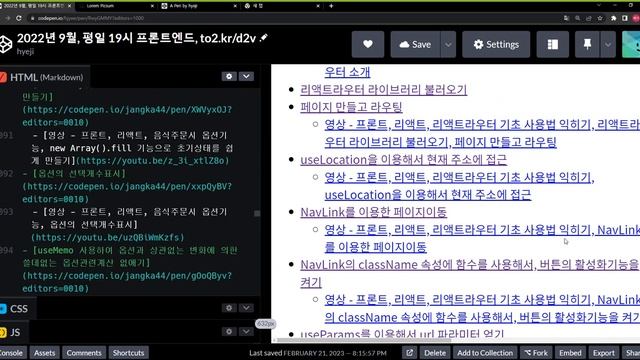Fork this pen
The width and height of the screenshot is (640, 360).
coord(536,353)
